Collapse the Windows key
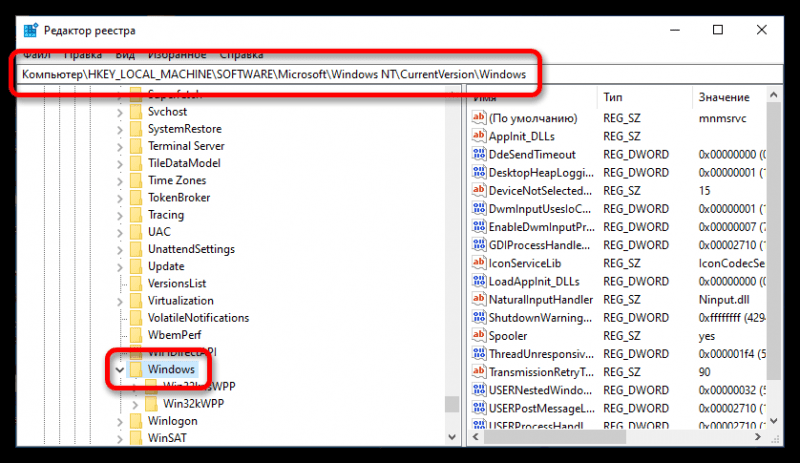The image size is (800, 463). coord(120,370)
